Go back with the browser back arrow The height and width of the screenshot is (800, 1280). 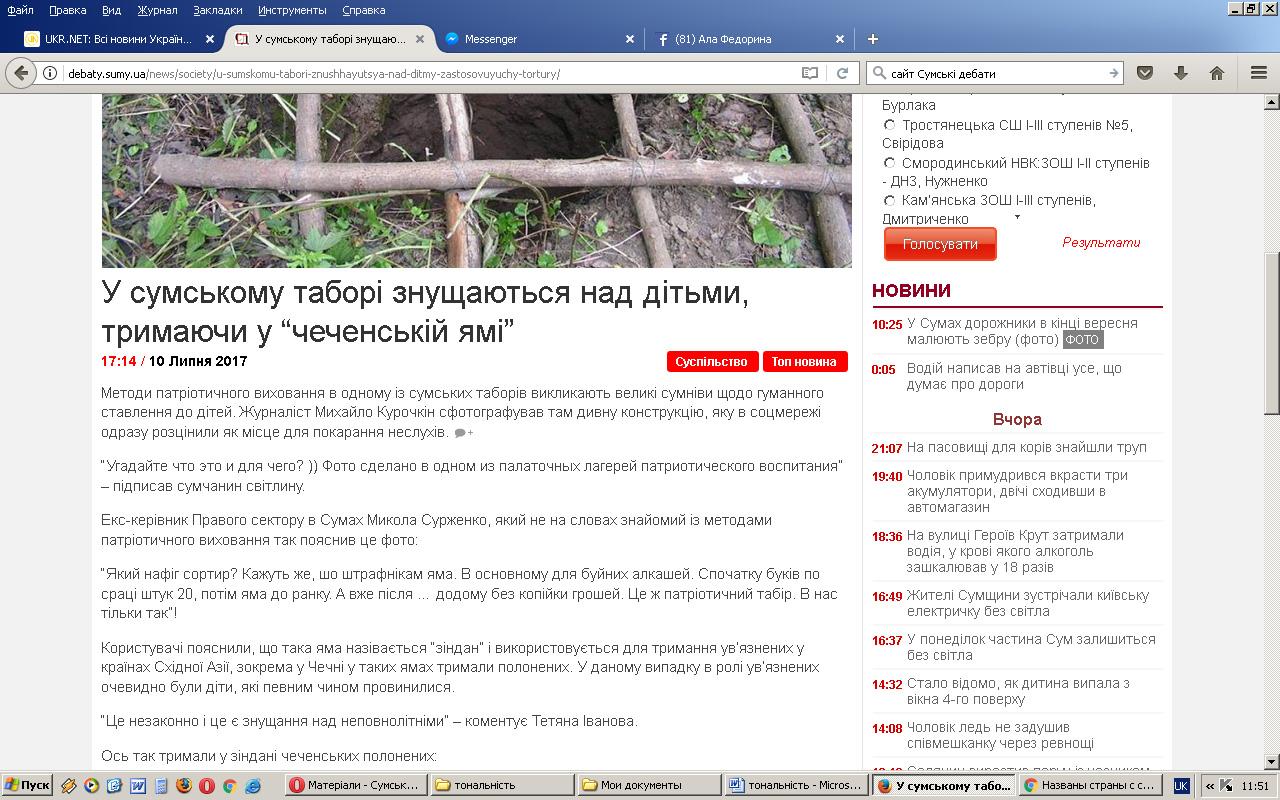[20, 73]
